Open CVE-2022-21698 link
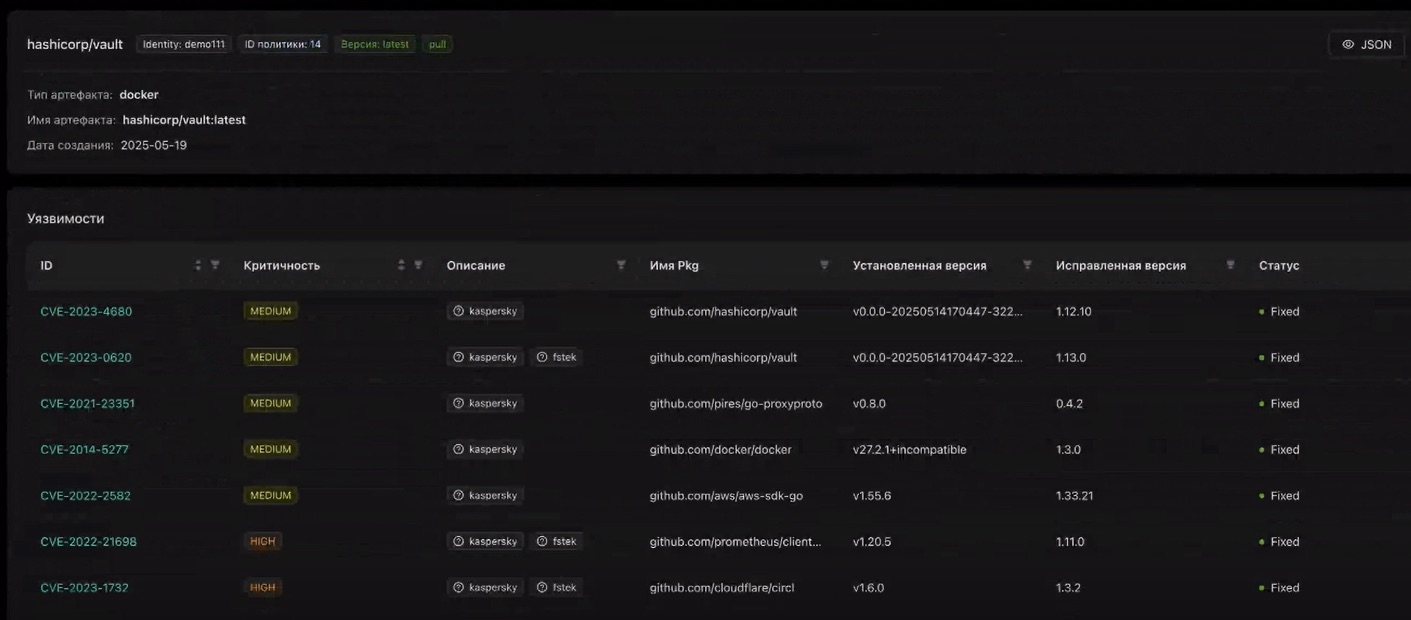Screen dimensions: 1411x620 click(x=88, y=541)
